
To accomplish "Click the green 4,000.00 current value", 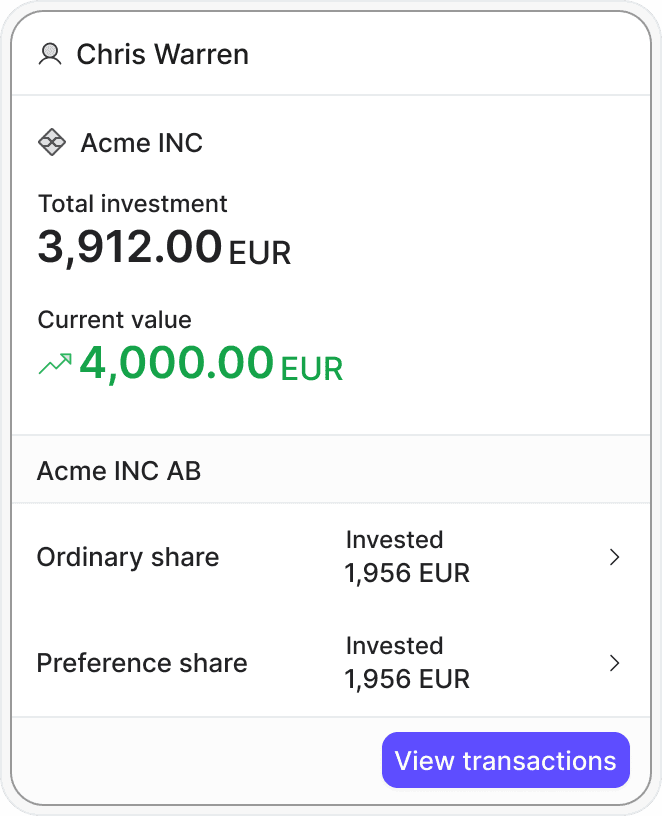I will point(177,362).
